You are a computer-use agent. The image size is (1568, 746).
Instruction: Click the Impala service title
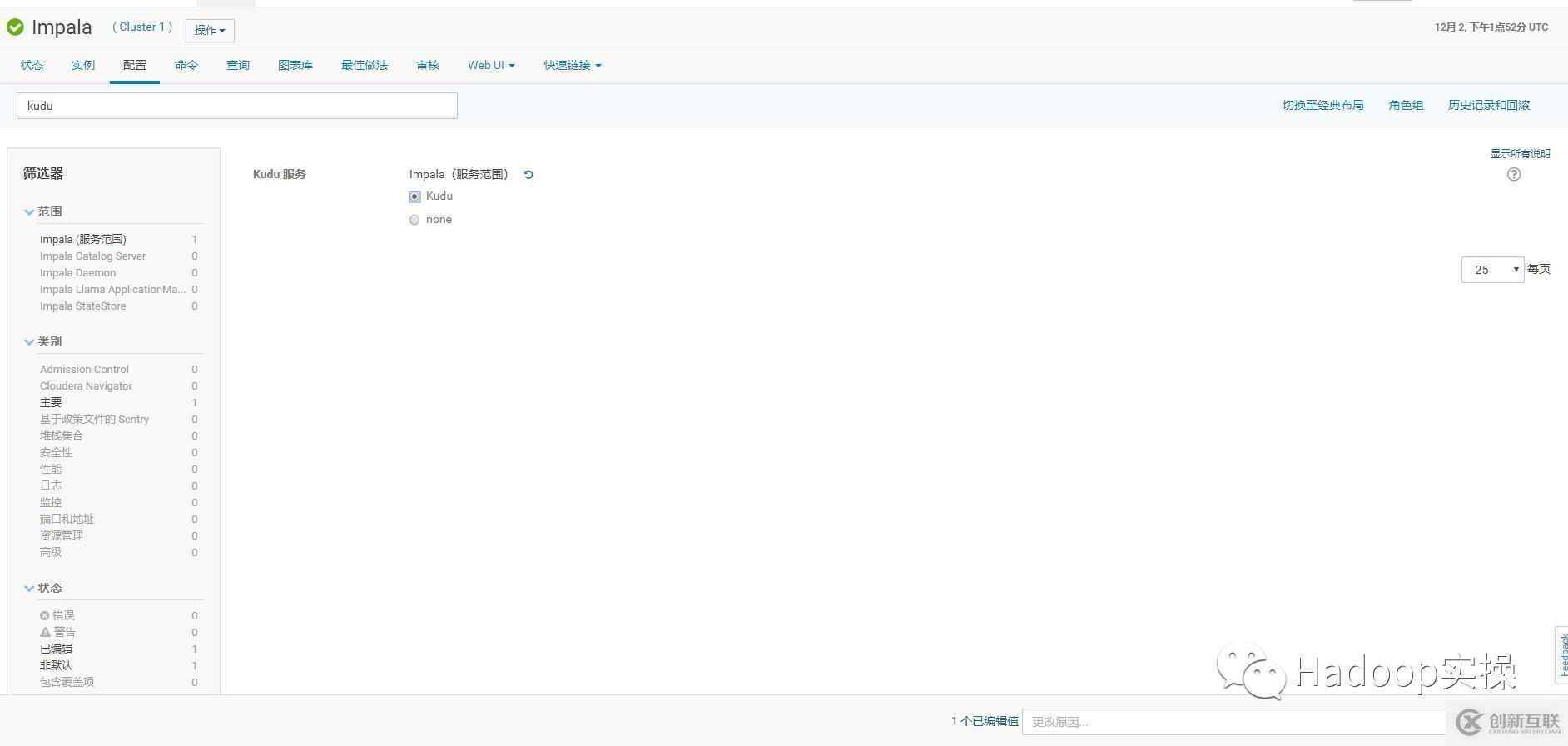click(x=62, y=27)
